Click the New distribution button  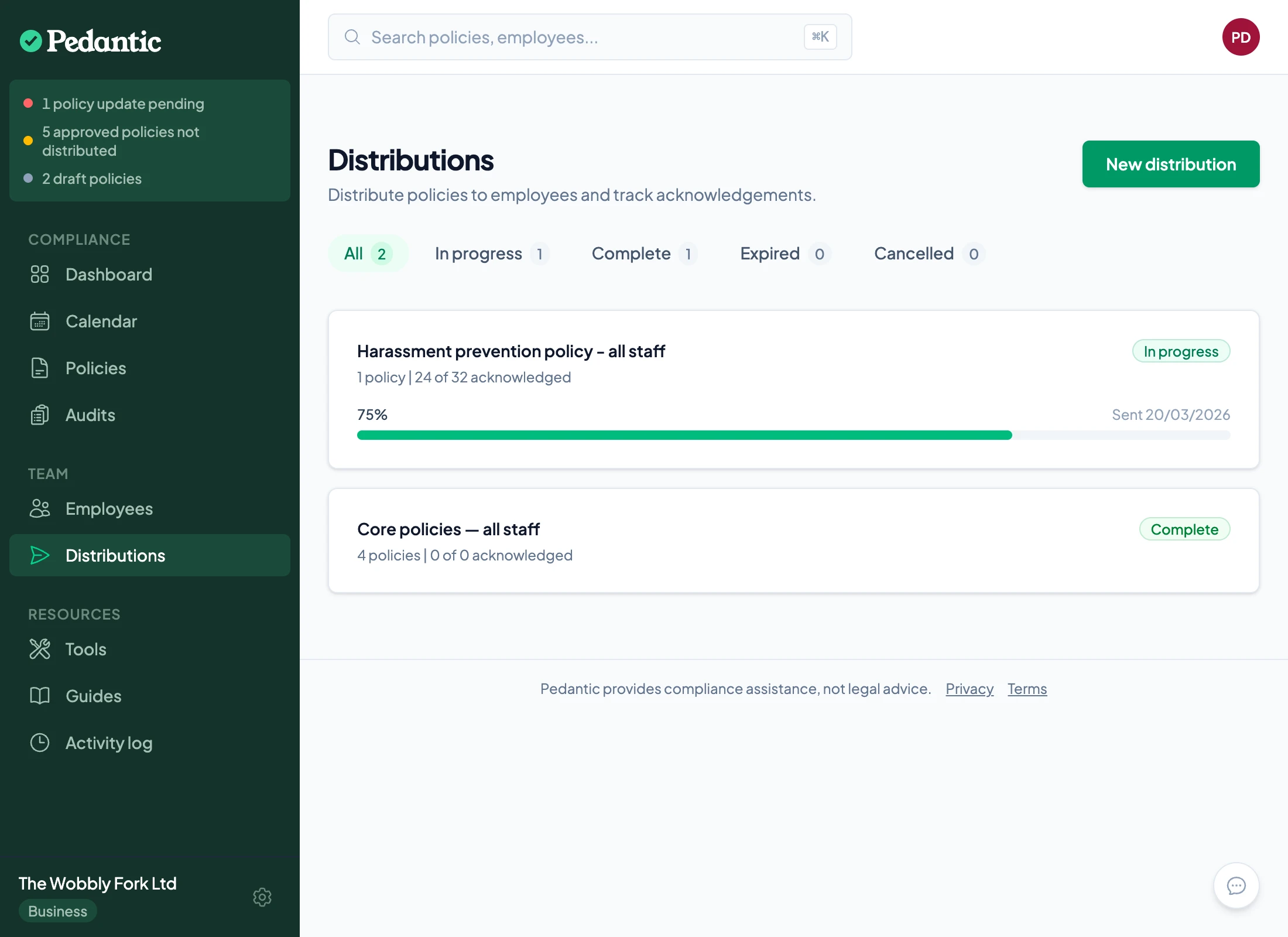click(1170, 164)
